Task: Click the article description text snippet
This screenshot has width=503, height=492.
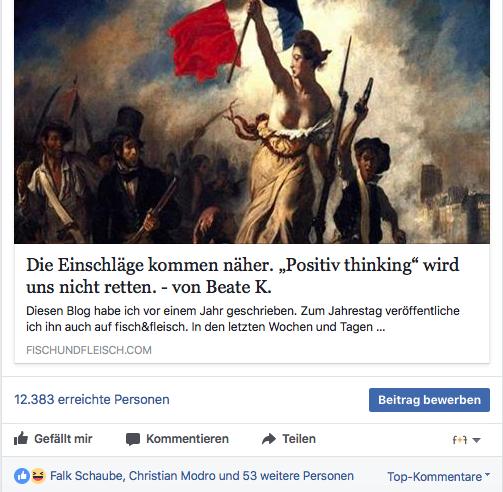Action: click(243, 319)
